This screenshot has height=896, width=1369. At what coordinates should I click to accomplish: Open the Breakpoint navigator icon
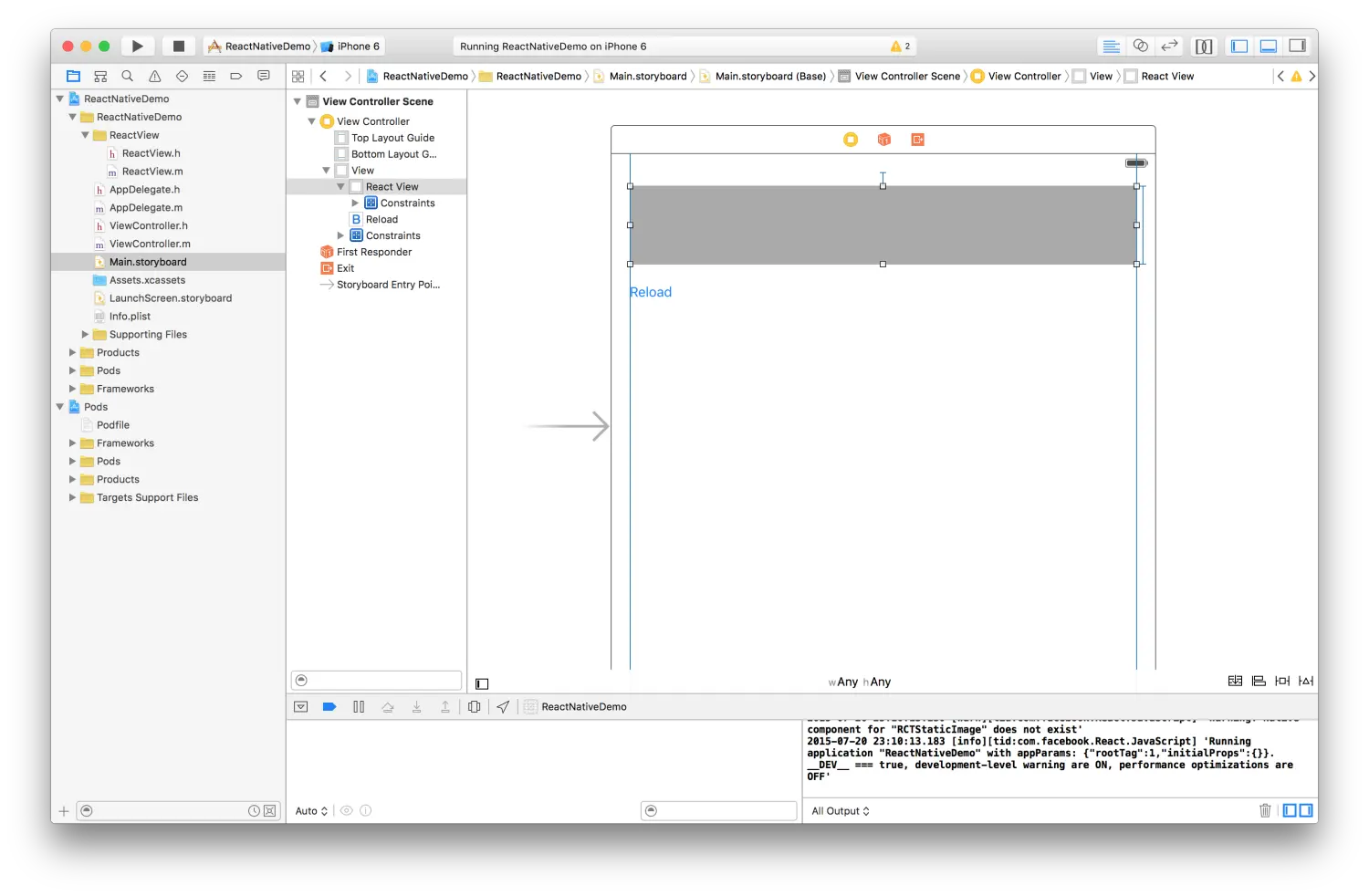pos(235,77)
